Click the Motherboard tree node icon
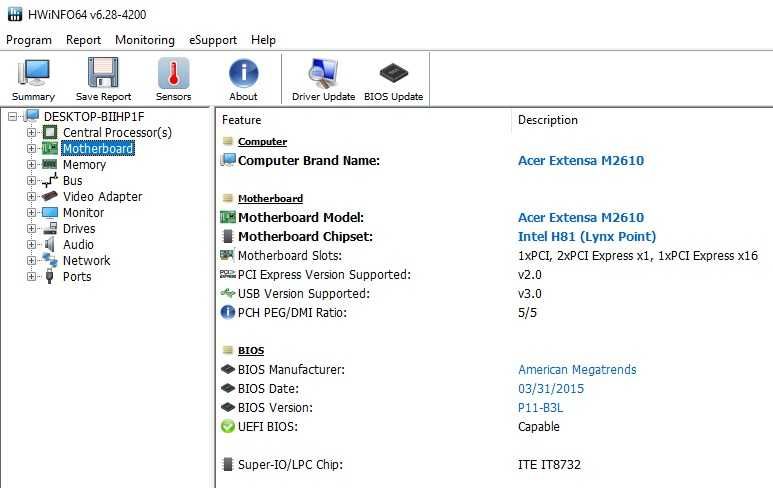Viewport: 773px width, 488px height. (x=50, y=148)
